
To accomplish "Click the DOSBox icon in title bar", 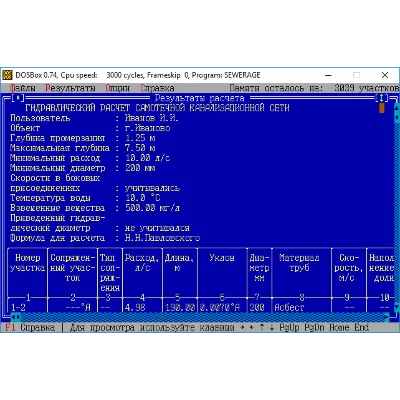I will click(7, 75).
